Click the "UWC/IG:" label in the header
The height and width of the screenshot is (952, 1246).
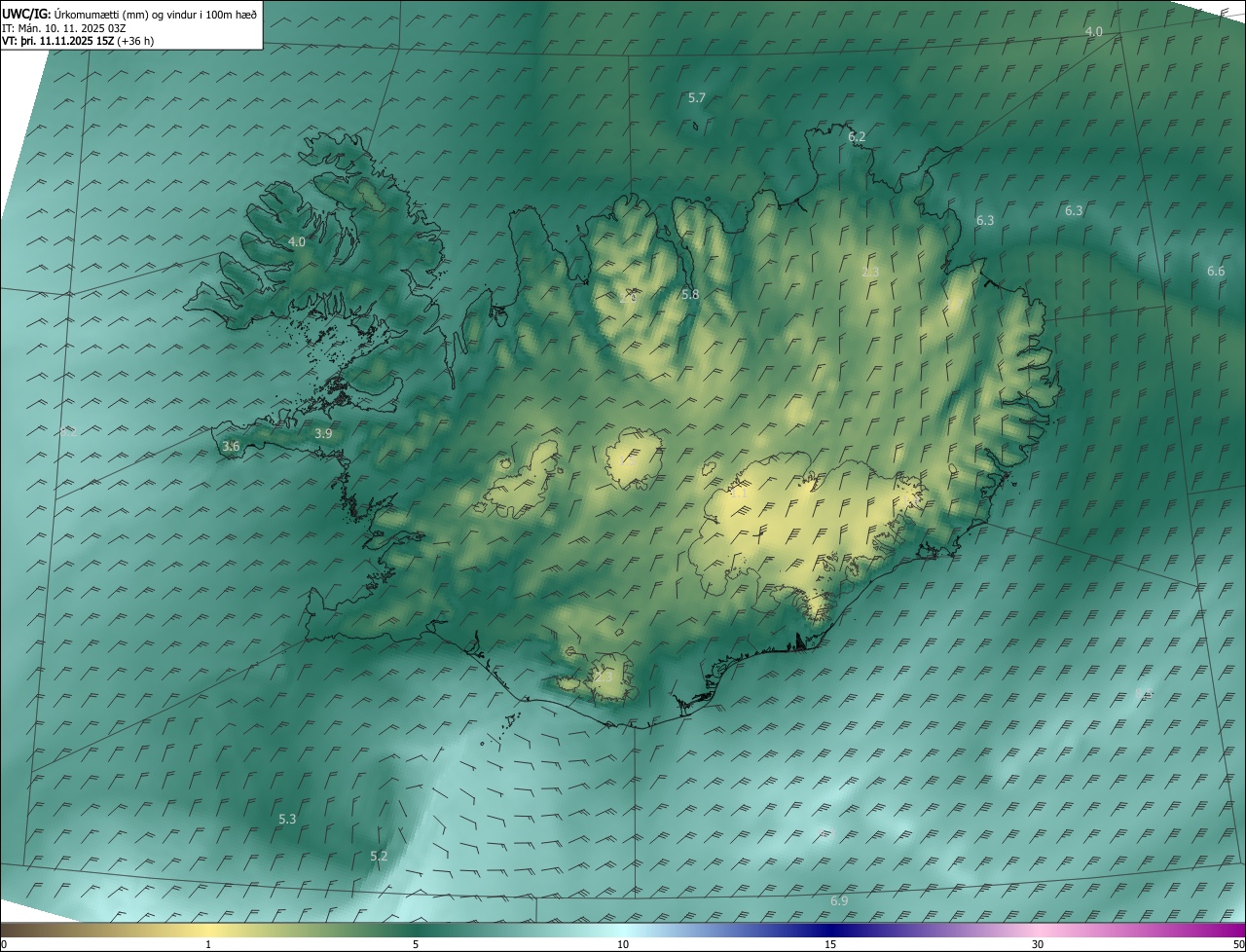point(26,14)
